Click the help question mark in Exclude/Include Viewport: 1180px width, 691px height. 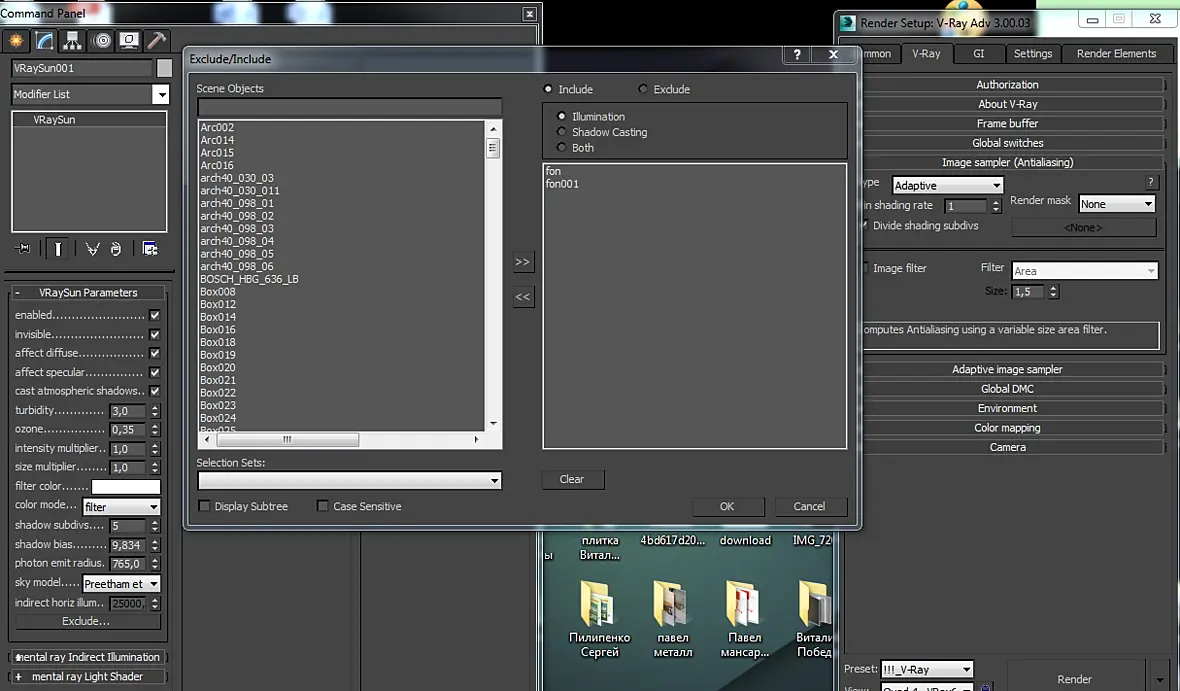tap(797, 54)
